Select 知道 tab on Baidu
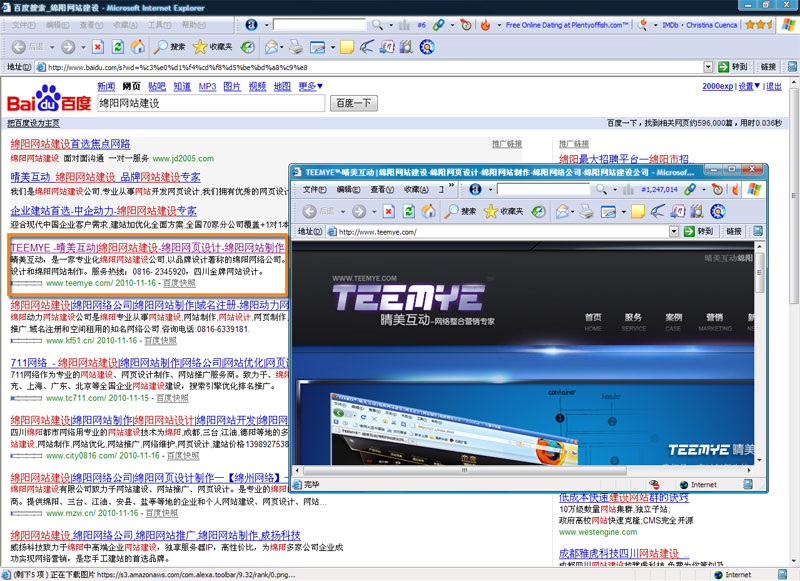The image size is (800, 581). (182, 86)
